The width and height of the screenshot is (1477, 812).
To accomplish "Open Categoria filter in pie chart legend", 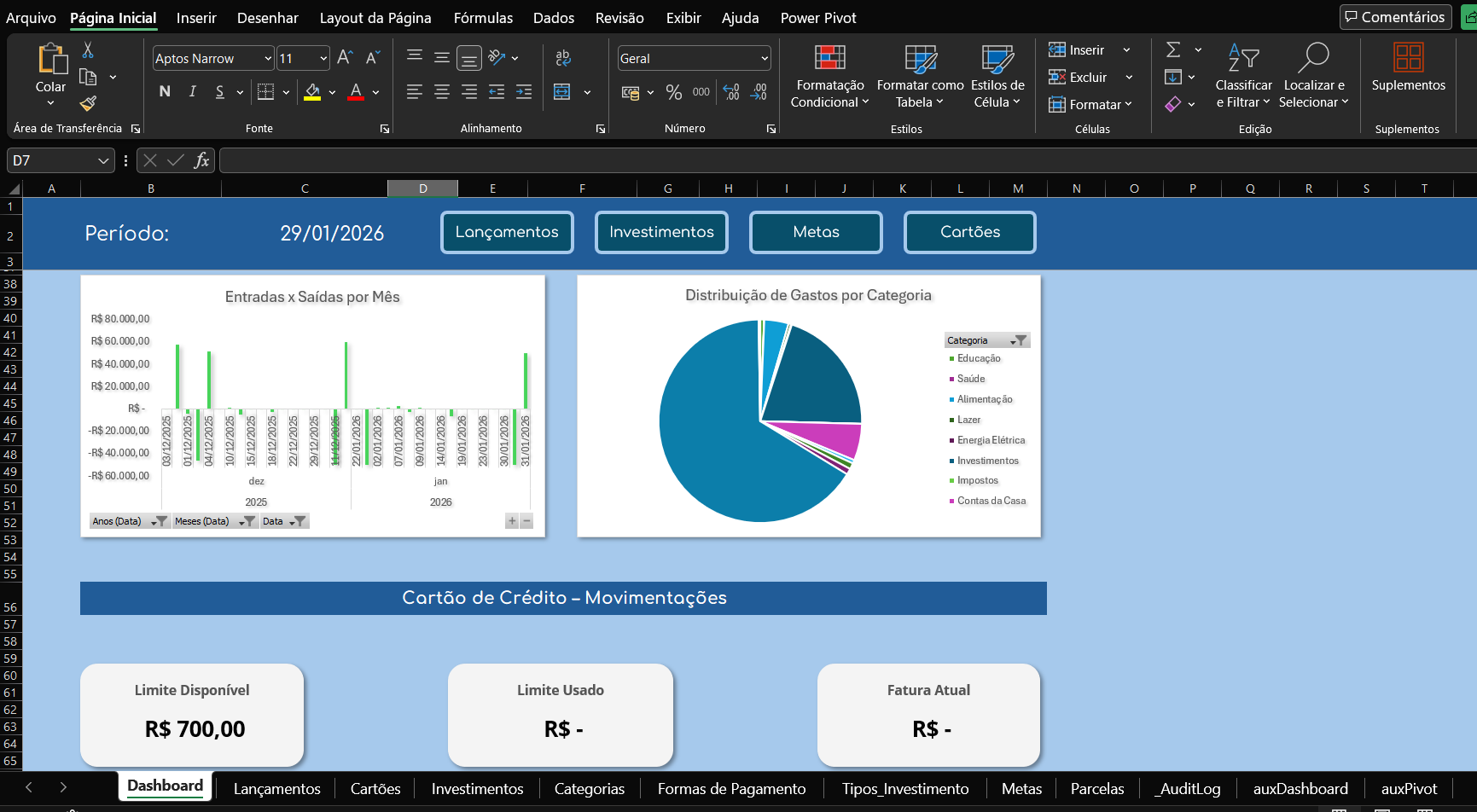I will (x=1019, y=340).
